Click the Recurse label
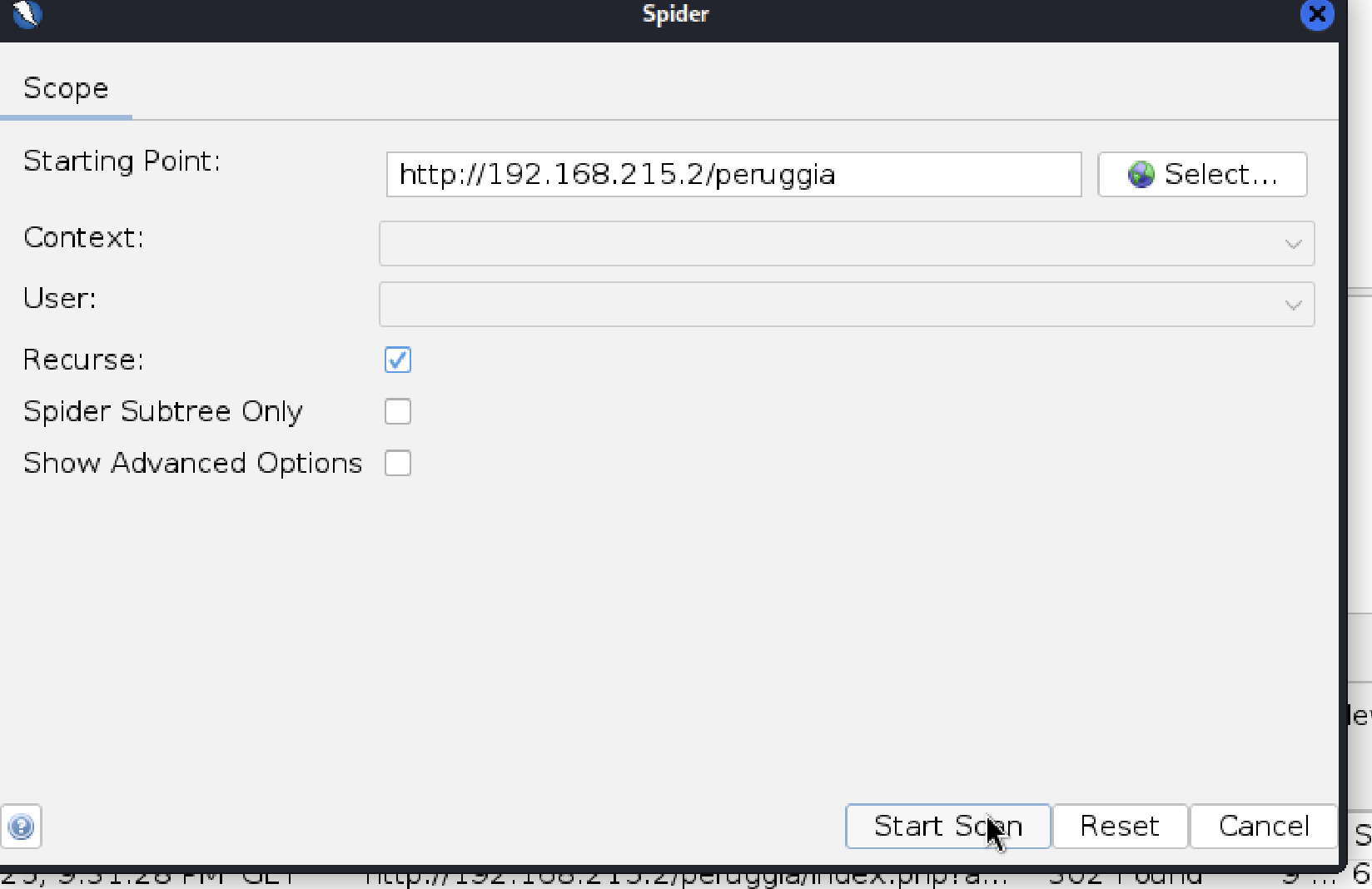Viewport: 1372px width, 889px height. pyautogui.click(x=83, y=360)
